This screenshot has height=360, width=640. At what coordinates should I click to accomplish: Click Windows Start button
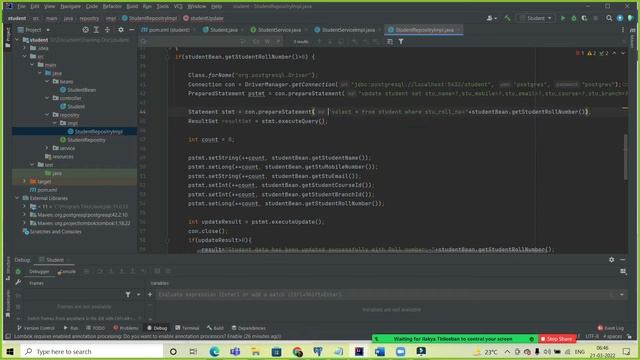(10, 351)
